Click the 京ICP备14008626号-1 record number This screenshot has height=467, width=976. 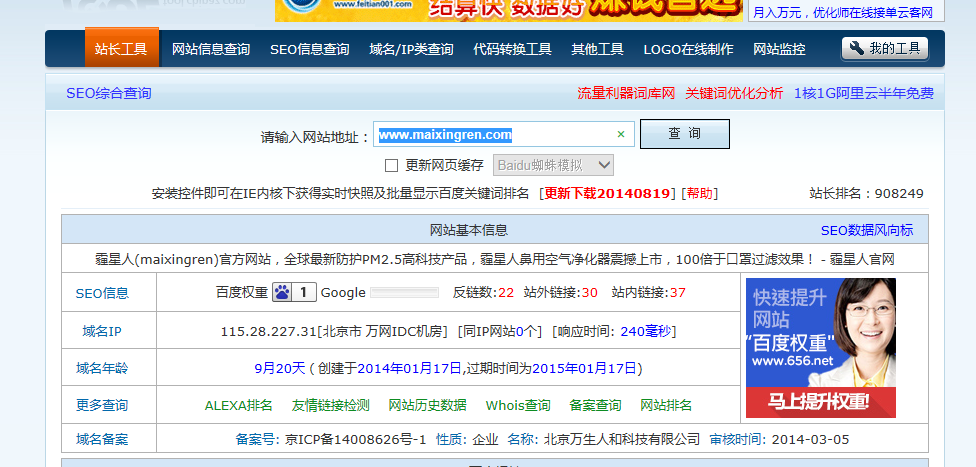coord(355,440)
